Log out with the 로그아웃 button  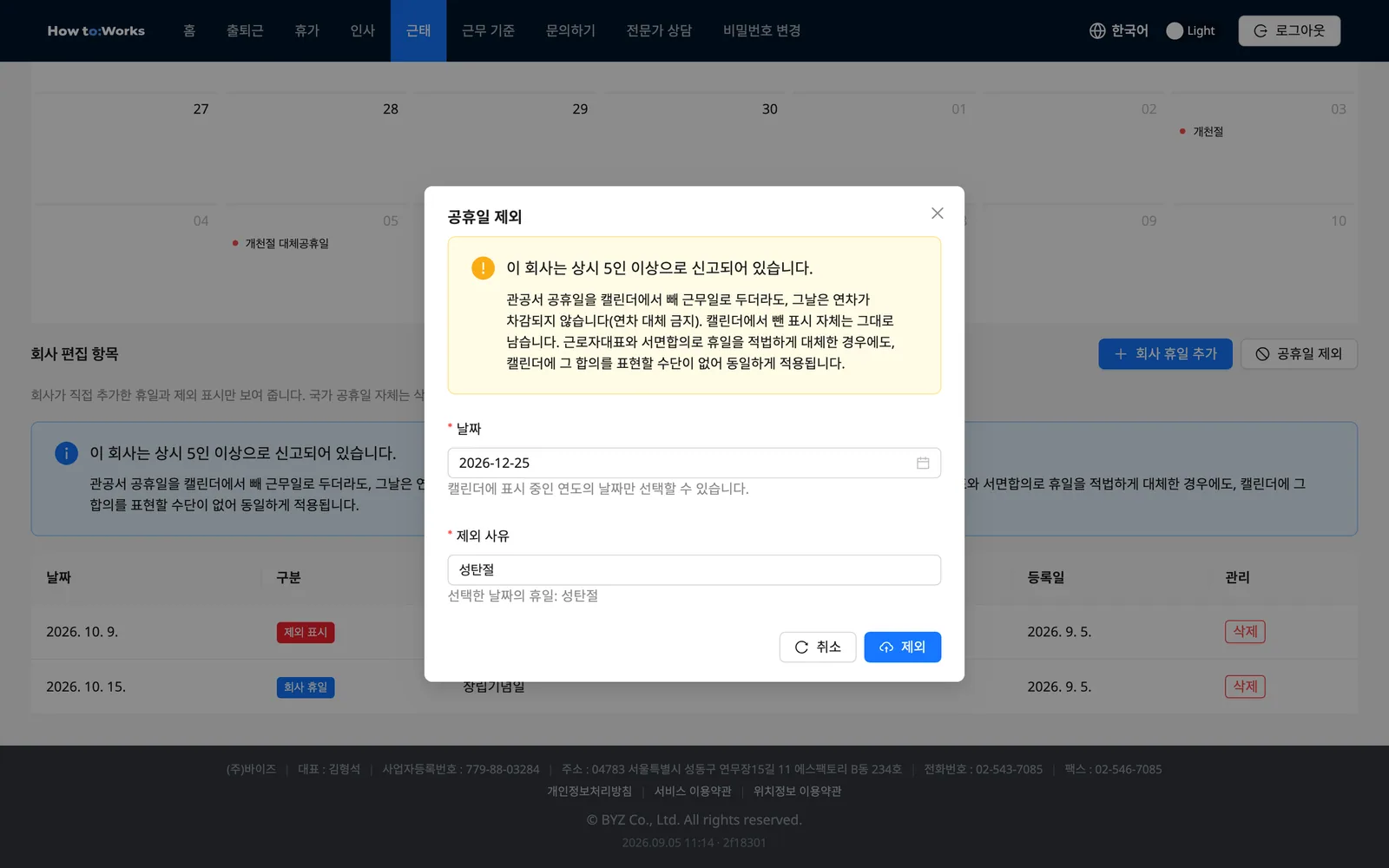1289,30
